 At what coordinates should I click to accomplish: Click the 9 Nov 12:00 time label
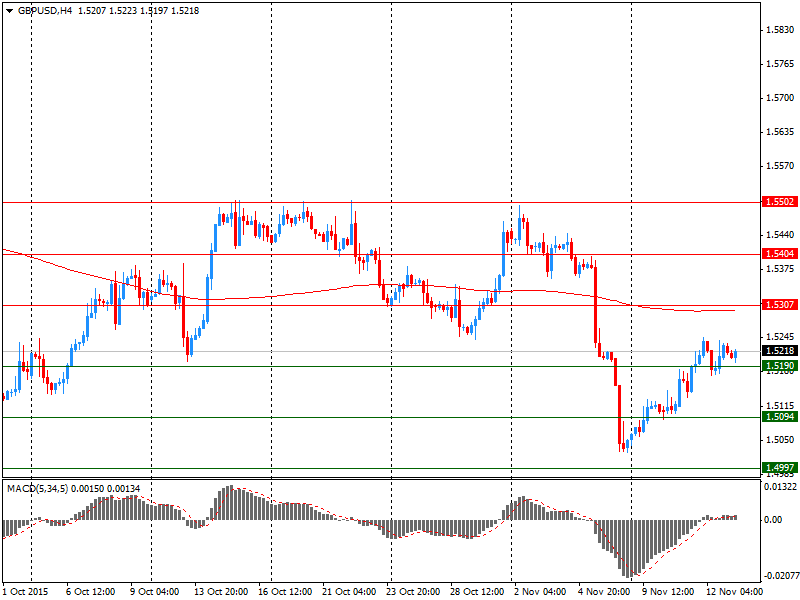click(668, 591)
